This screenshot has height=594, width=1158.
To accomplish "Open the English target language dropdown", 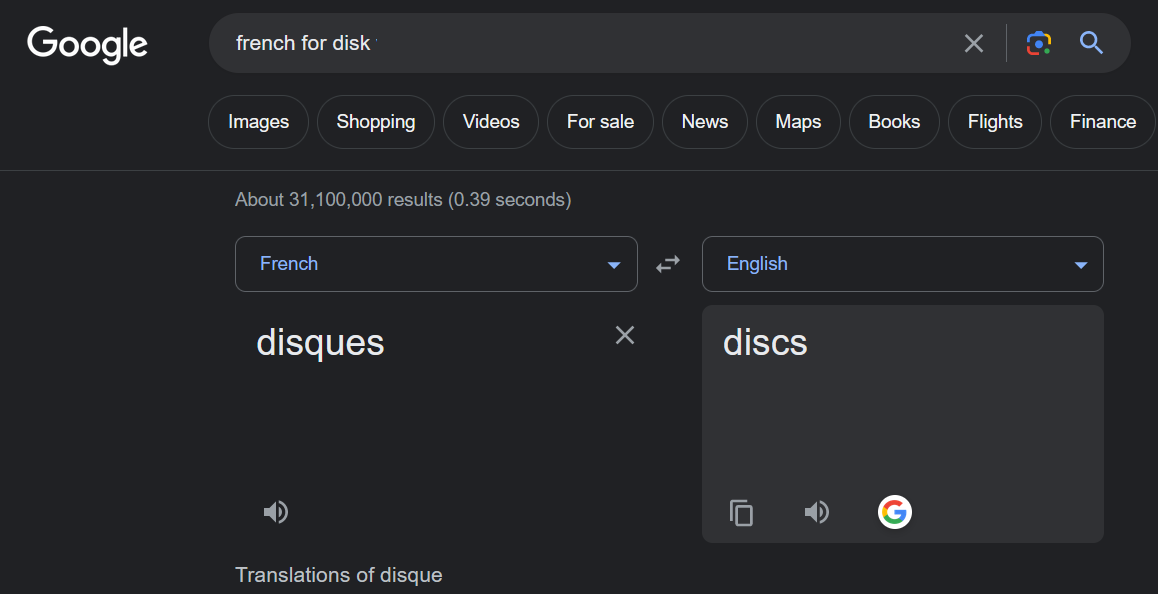I will 902,264.
